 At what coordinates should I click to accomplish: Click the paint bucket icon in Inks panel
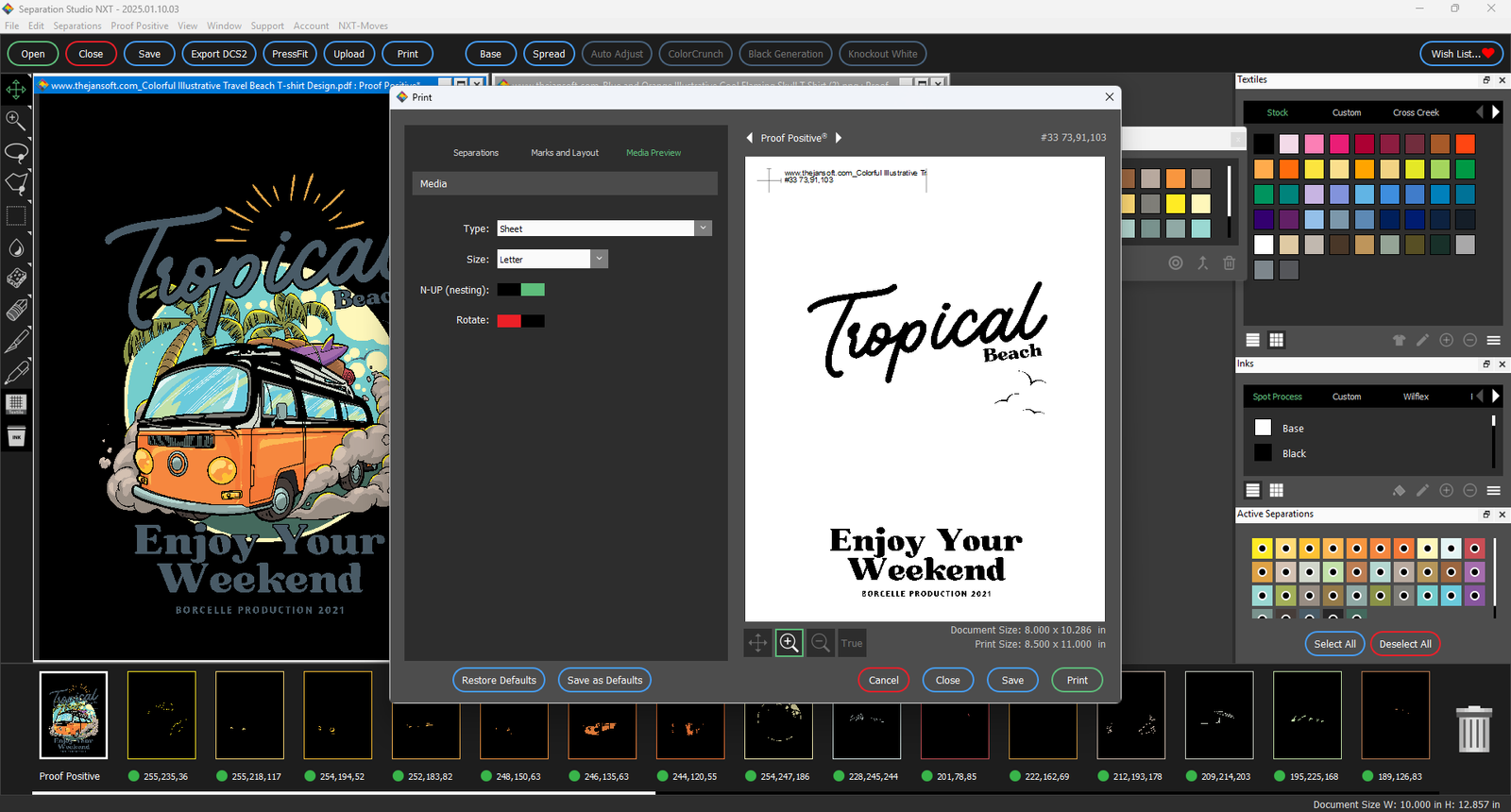tap(1399, 490)
